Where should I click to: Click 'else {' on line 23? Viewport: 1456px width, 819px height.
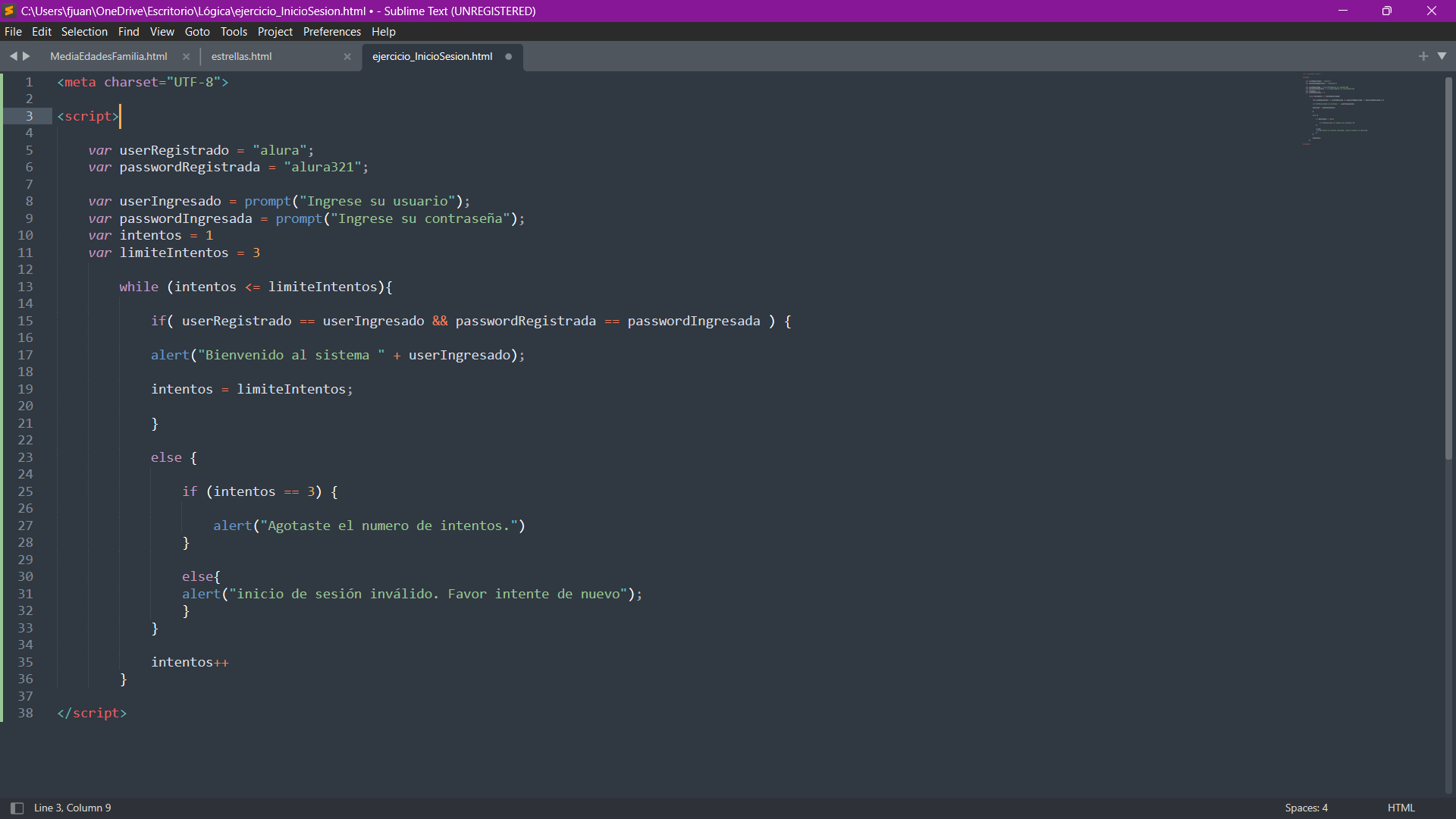tap(174, 457)
